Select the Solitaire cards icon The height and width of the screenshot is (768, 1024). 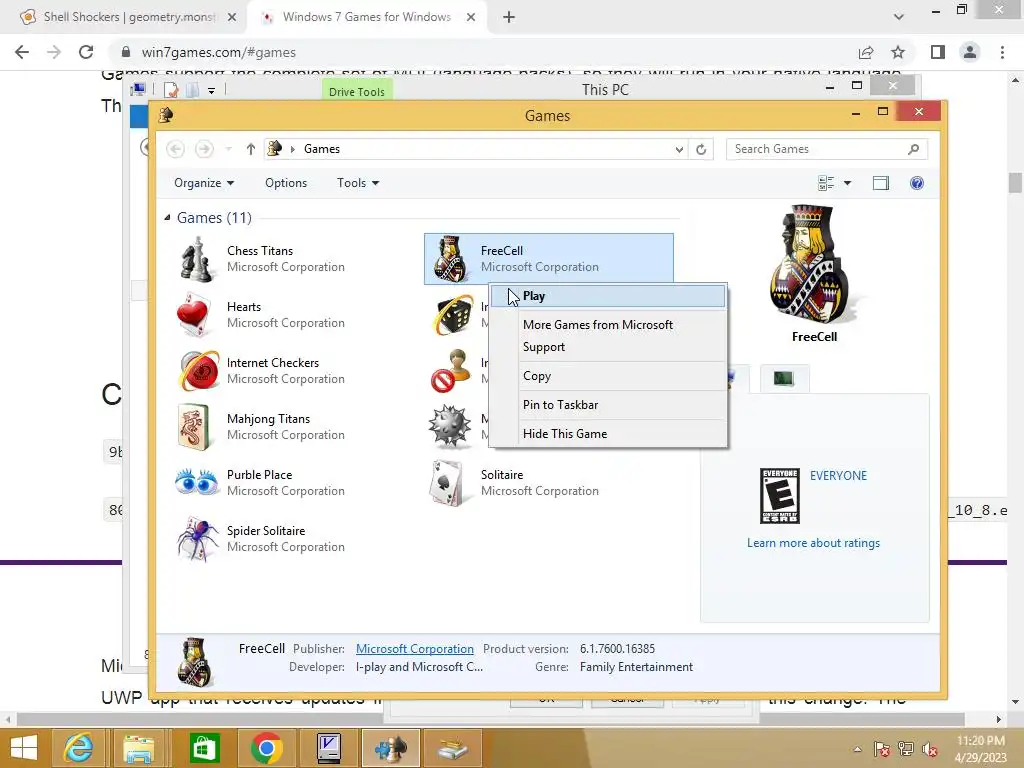click(448, 483)
